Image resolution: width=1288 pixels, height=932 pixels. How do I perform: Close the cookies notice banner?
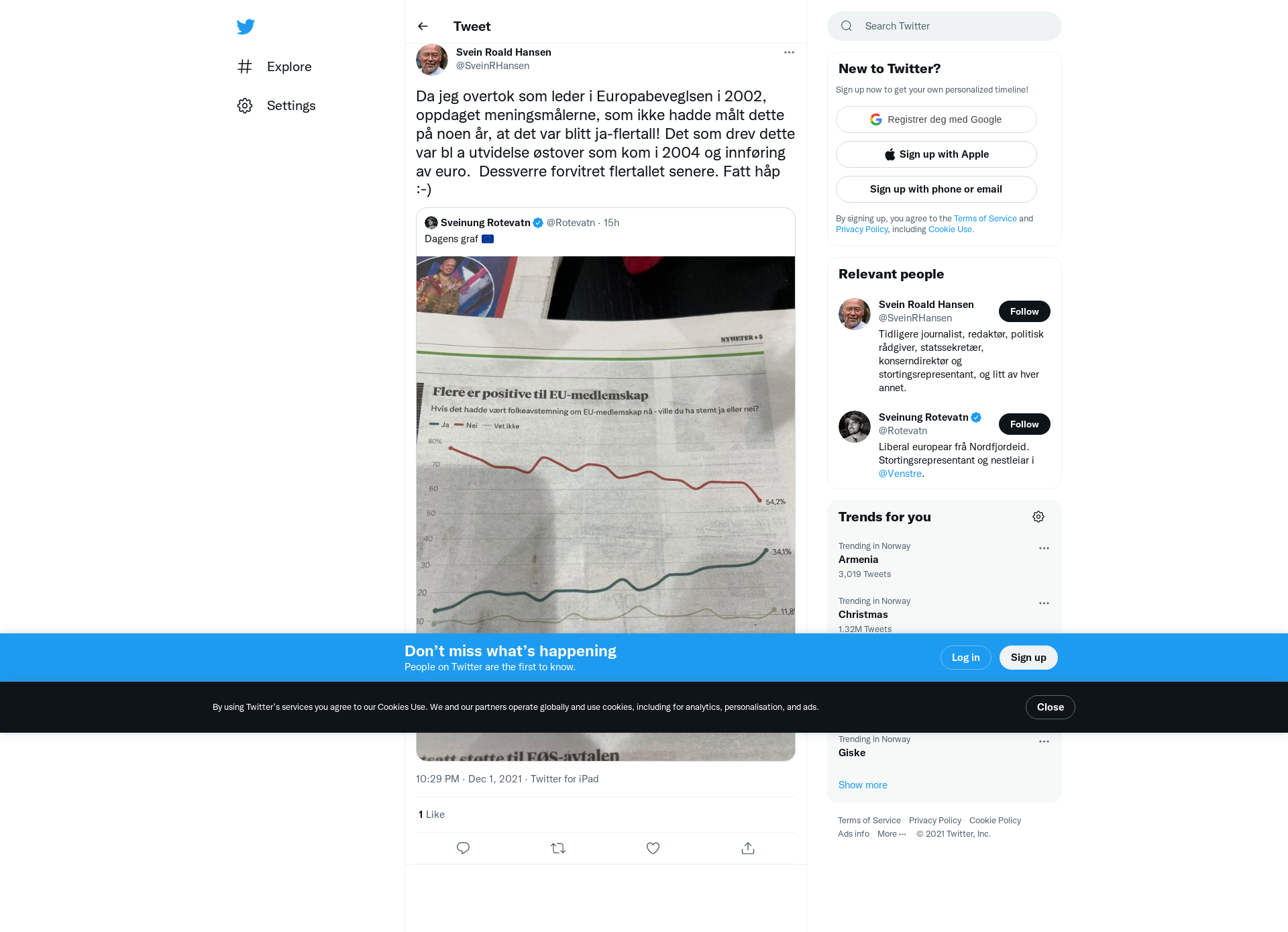[x=1051, y=707]
